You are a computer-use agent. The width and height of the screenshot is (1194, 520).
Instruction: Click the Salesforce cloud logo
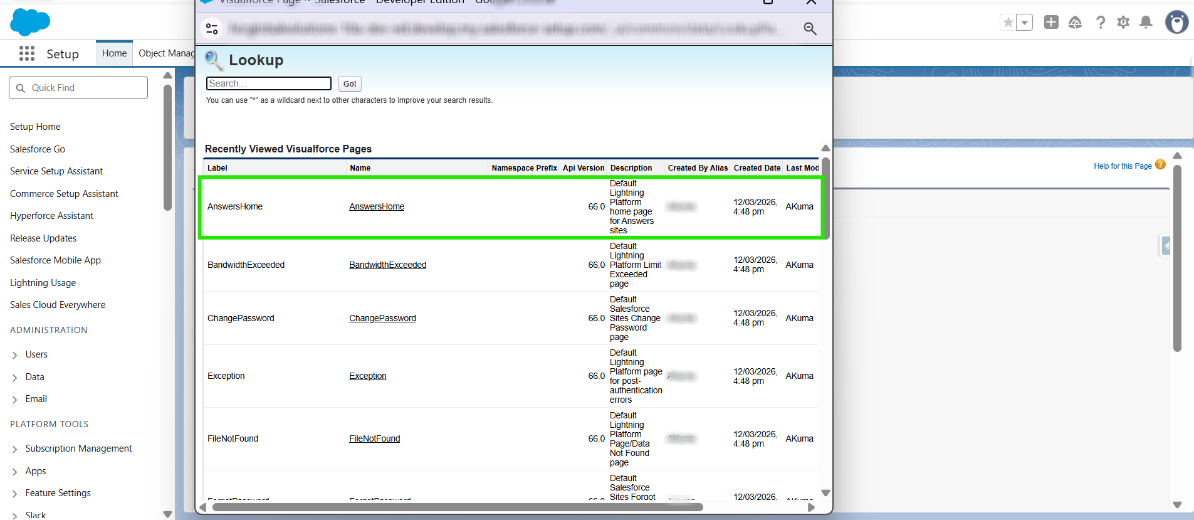tap(30, 21)
